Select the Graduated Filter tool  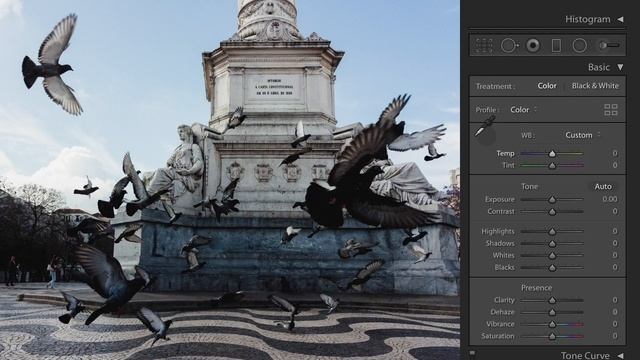click(x=556, y=45)
